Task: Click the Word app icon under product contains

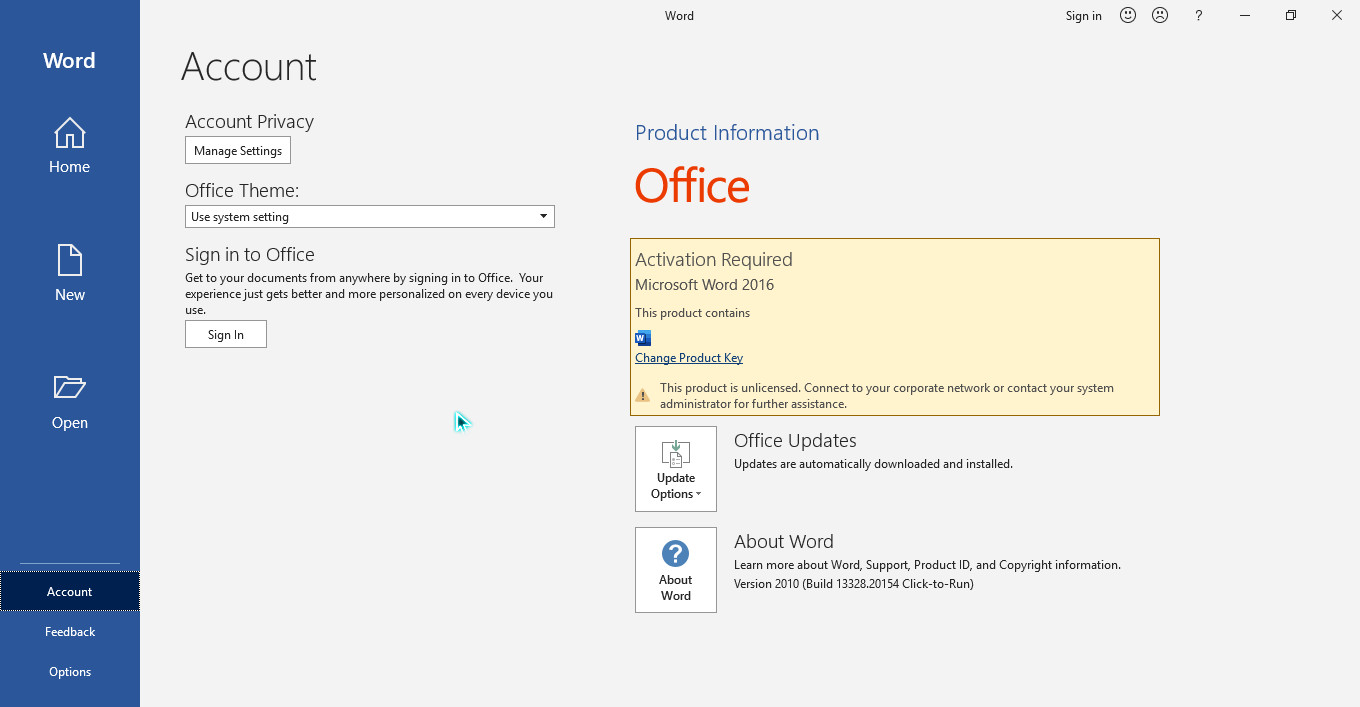Action: click(x=643, y=338)
